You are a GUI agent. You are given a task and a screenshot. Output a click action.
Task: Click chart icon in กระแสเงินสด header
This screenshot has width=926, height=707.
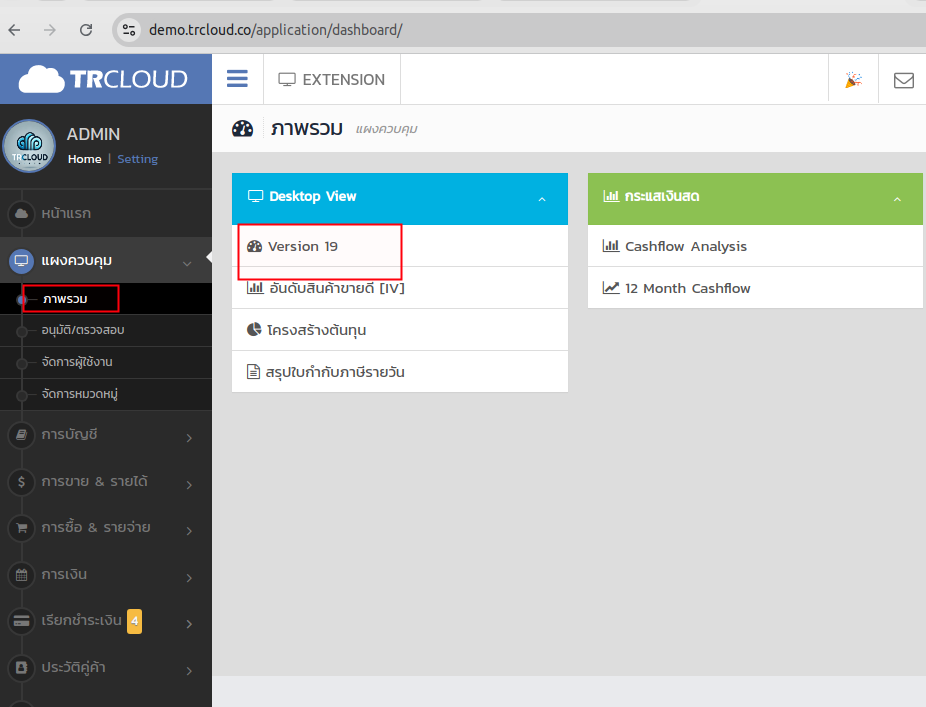tap(611, 196)
